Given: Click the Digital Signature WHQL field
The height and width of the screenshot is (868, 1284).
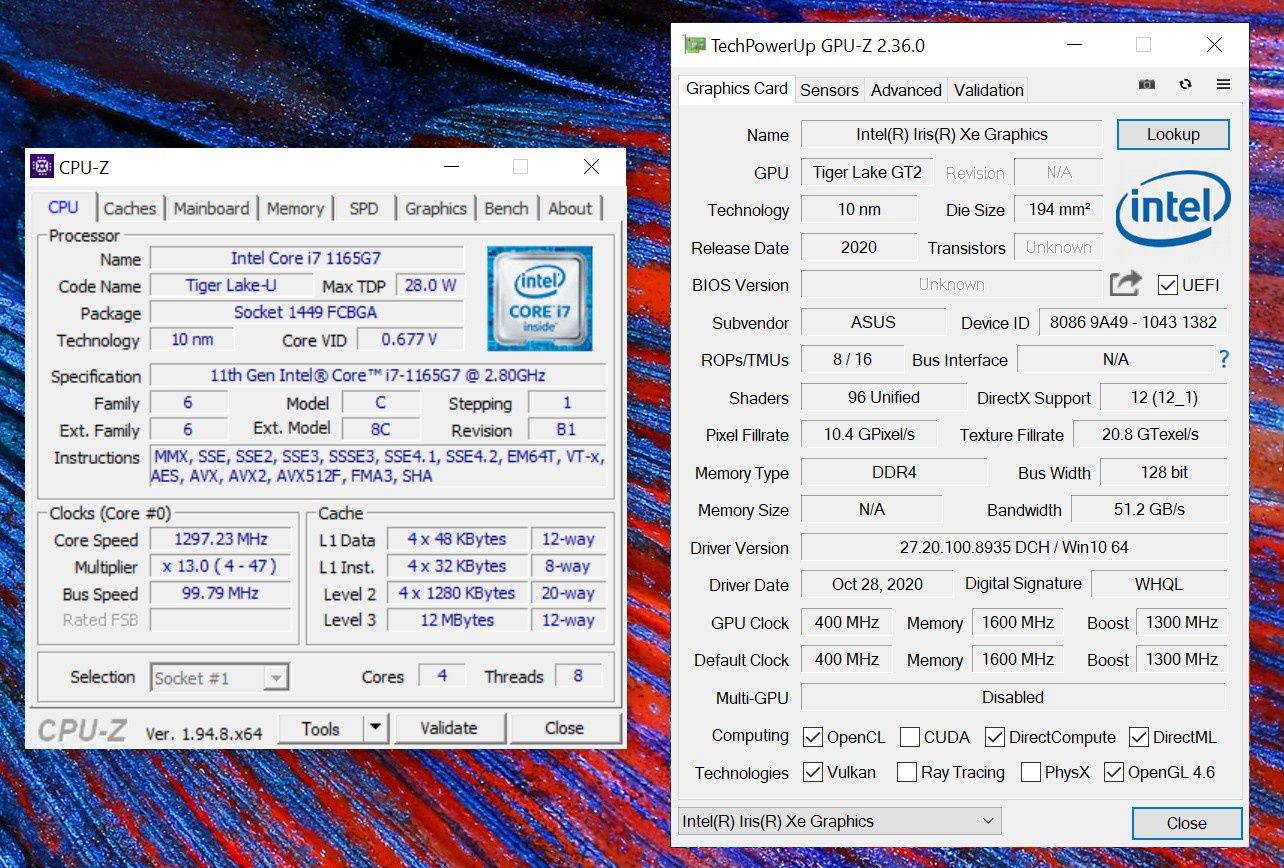Looking at the screenshot, I should 1159,584.
